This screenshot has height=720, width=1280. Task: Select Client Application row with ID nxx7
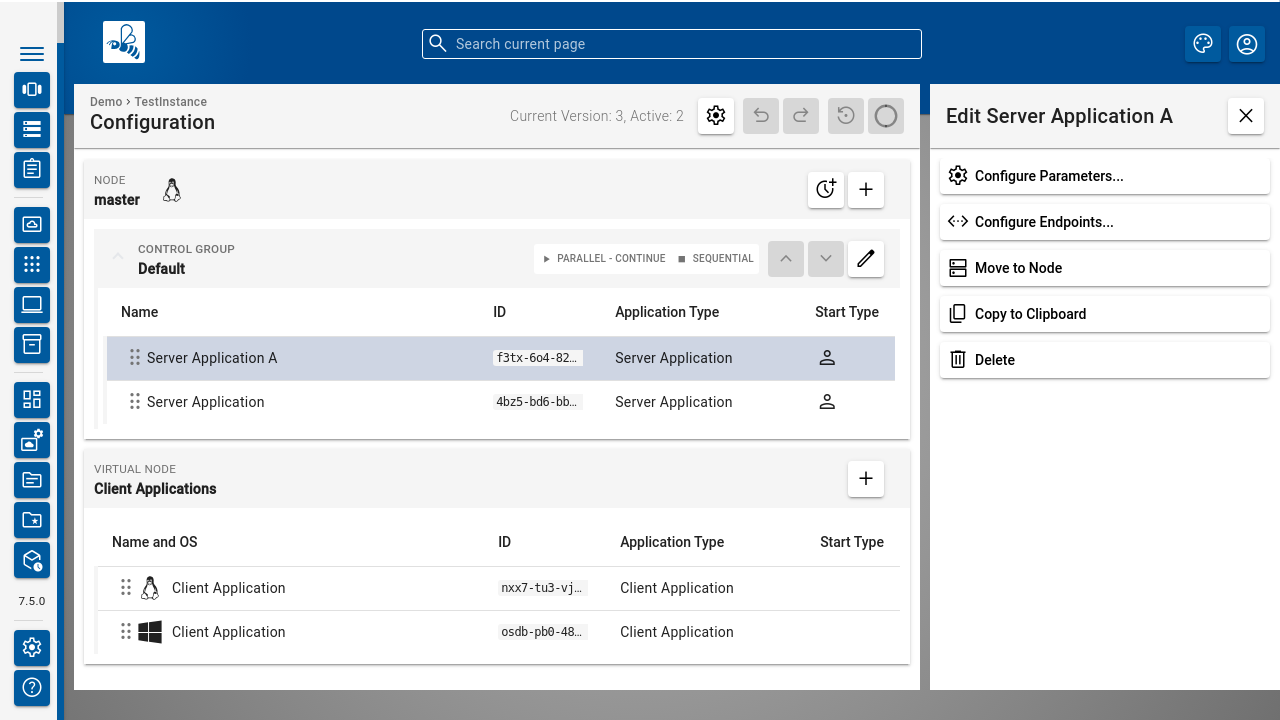click(498, 588)
